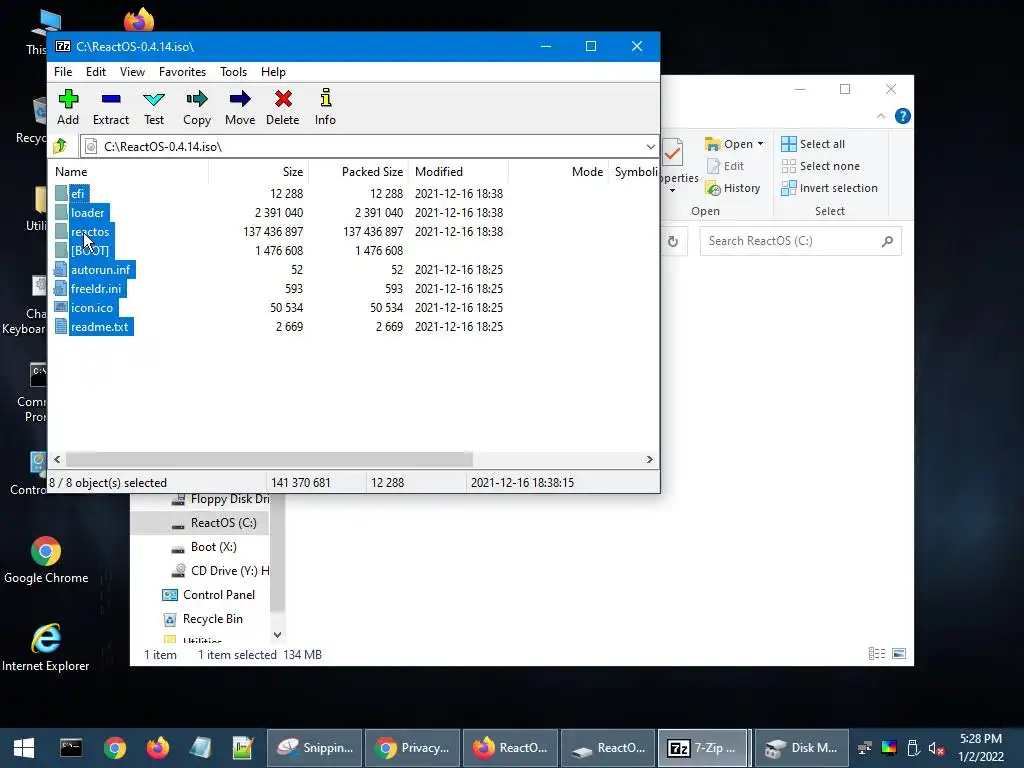This screenshot has width=1024, height=768.
Task: Click the Test toolbar icon
Action: 154,107
